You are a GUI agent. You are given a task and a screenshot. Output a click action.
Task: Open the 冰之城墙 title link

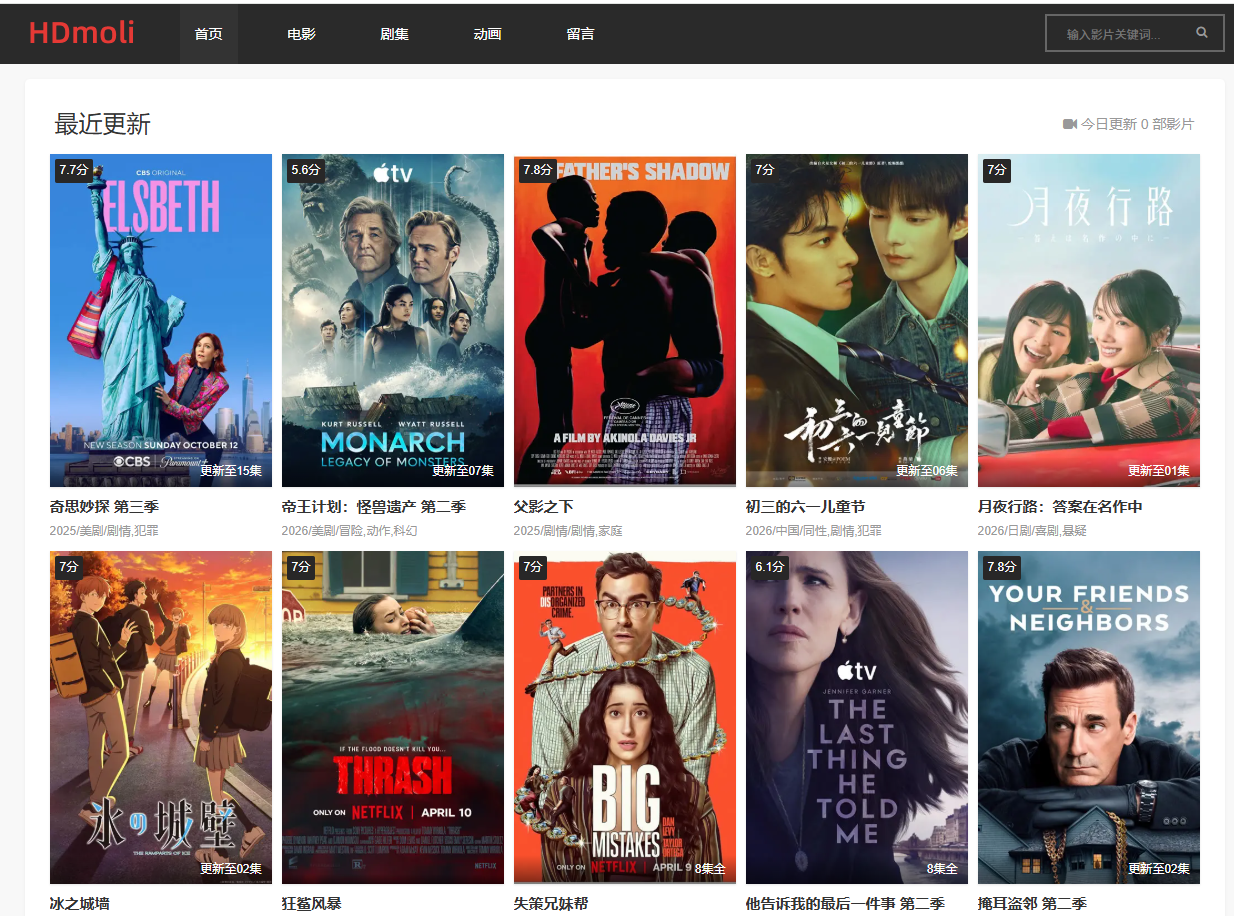[x=79, y=904]
